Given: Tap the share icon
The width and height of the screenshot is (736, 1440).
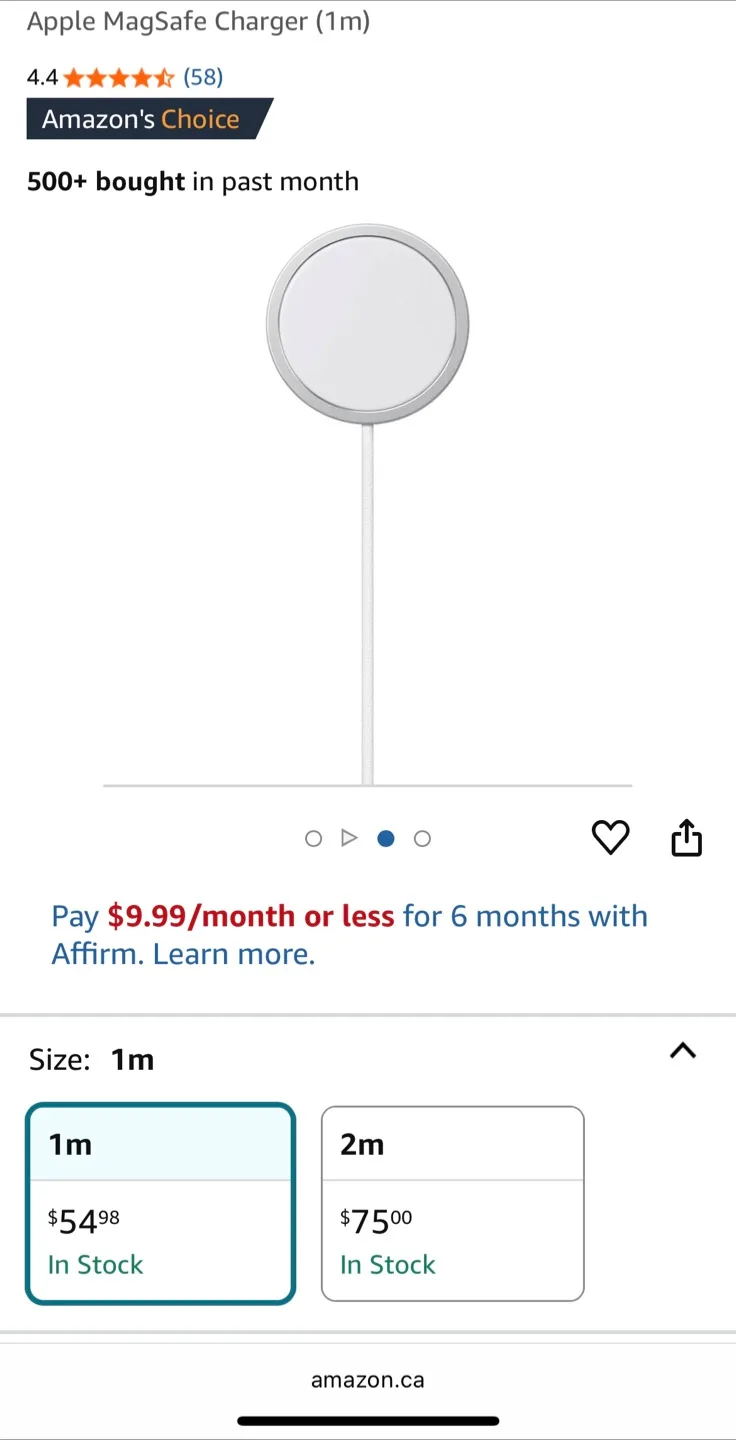Looking at the screenshot, I should click(686, 838).
